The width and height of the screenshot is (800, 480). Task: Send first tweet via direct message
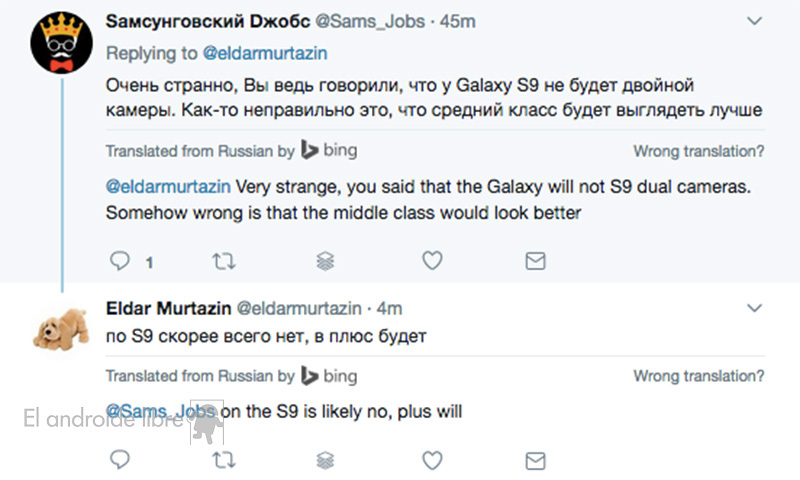pyautogui.click(x=536, y=262)
